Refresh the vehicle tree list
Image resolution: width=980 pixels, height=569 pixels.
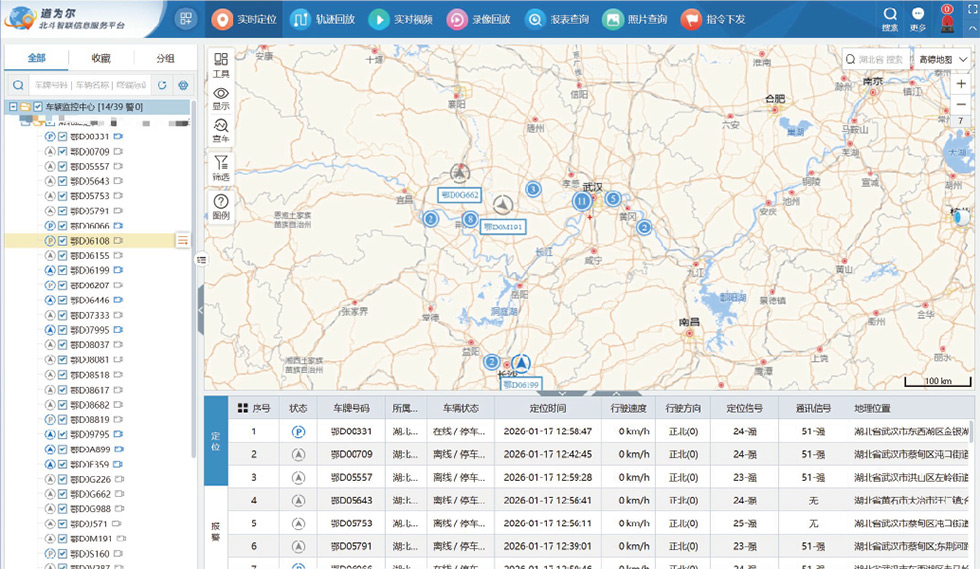(x=162, y=85)
